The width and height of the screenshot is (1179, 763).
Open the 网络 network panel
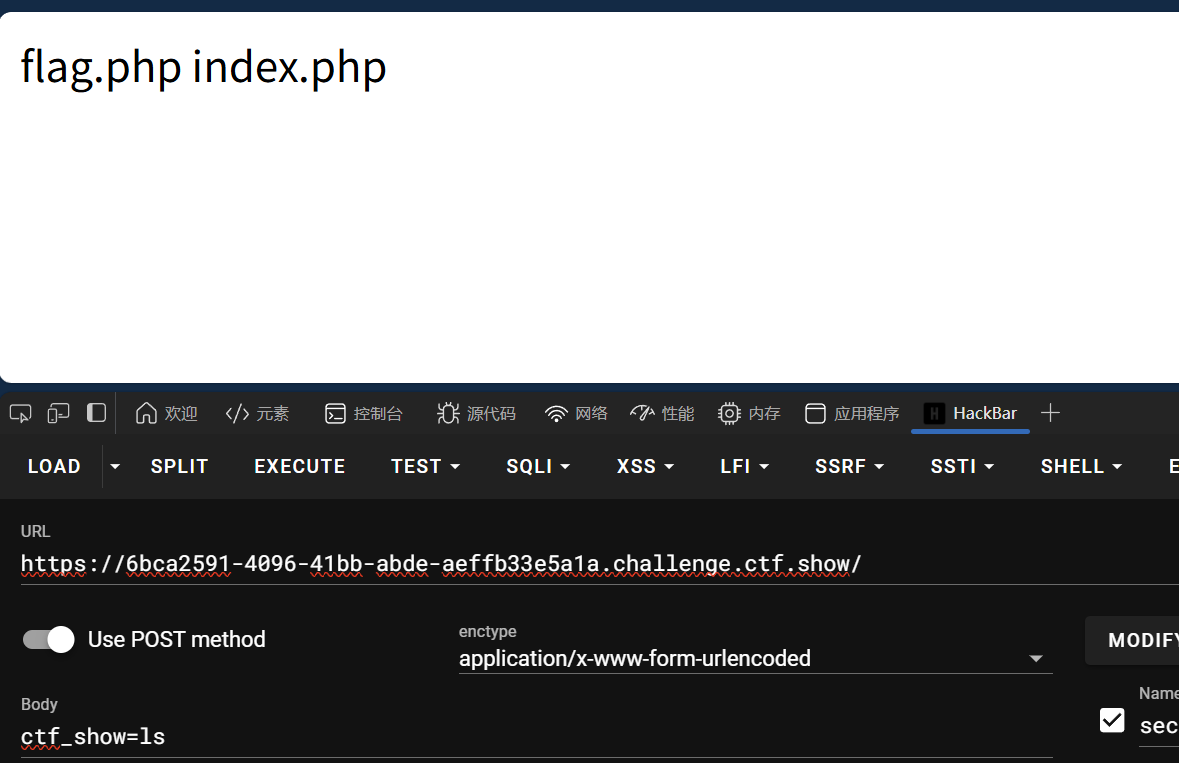[x=576, y=413]
